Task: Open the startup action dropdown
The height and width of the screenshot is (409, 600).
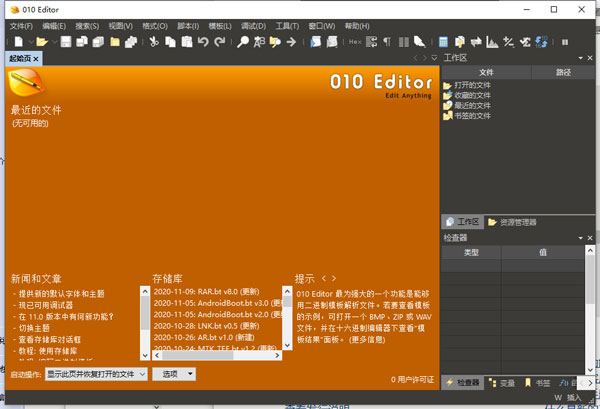Action: click(96, 374)
